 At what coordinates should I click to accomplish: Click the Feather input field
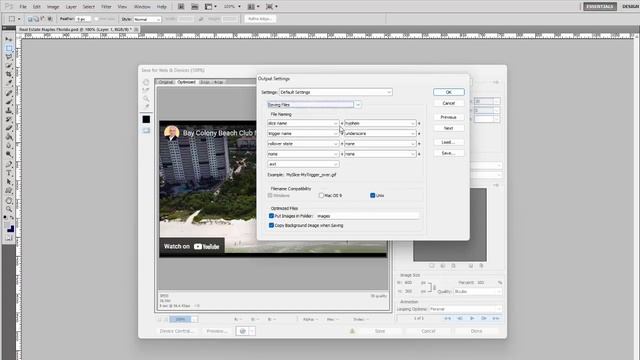click(83, 19)
